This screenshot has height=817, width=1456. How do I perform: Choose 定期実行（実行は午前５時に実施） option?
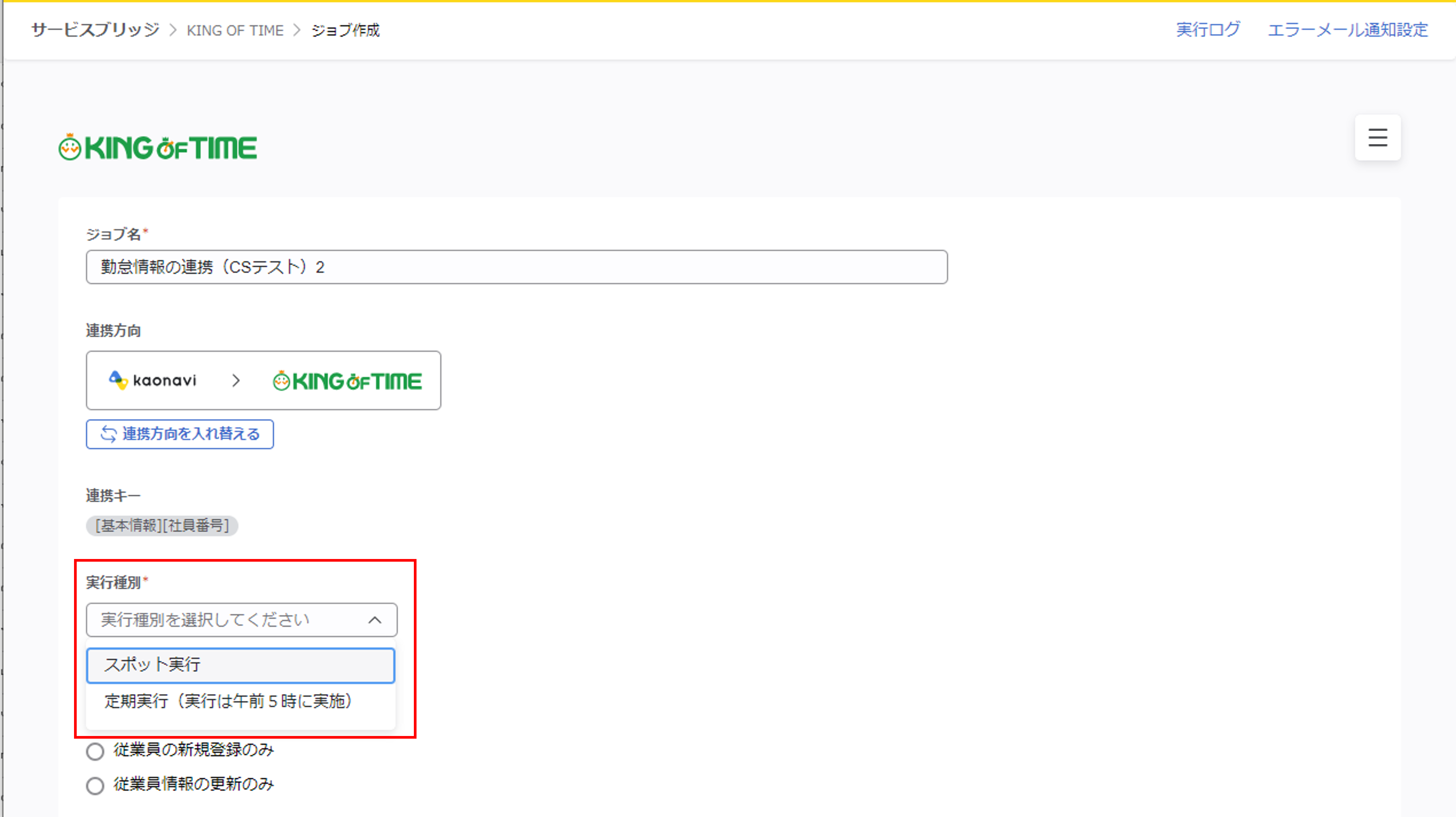point(240,701)
